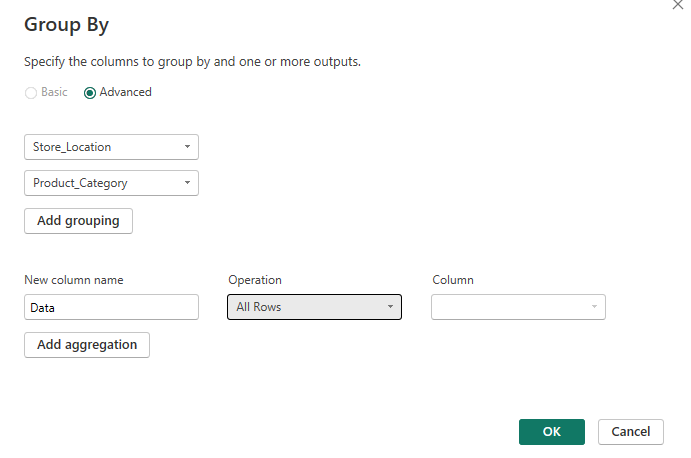Open the Store_Location grouping dropdown
The height and width of the screenshot is (458, 691).
111,147
